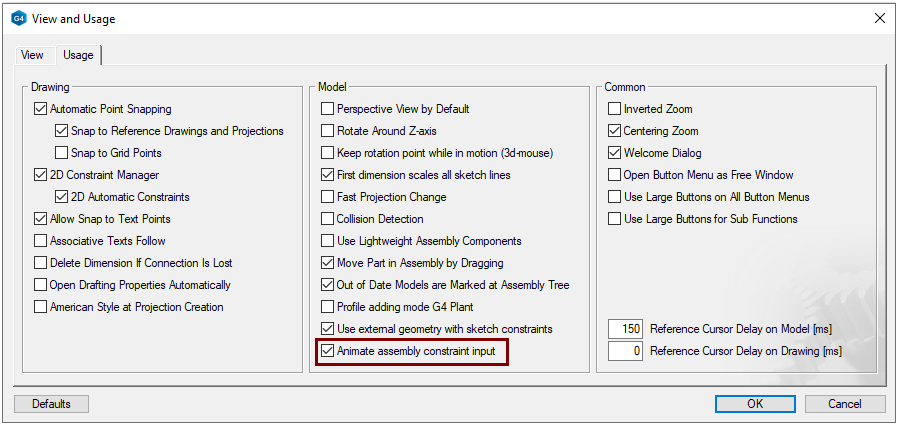Turn on Inverted Zoom
This screenshot has height=425, width=898.
click(615, 109)
